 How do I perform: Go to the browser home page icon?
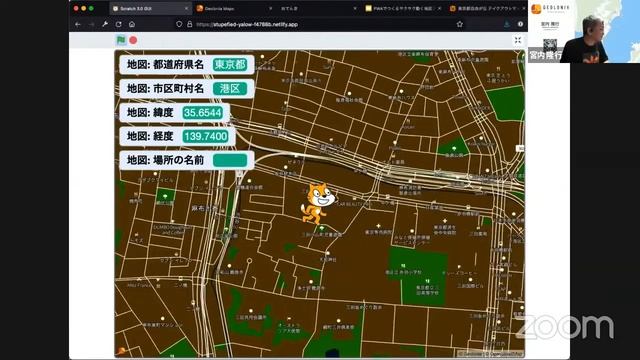click(132, 24)
